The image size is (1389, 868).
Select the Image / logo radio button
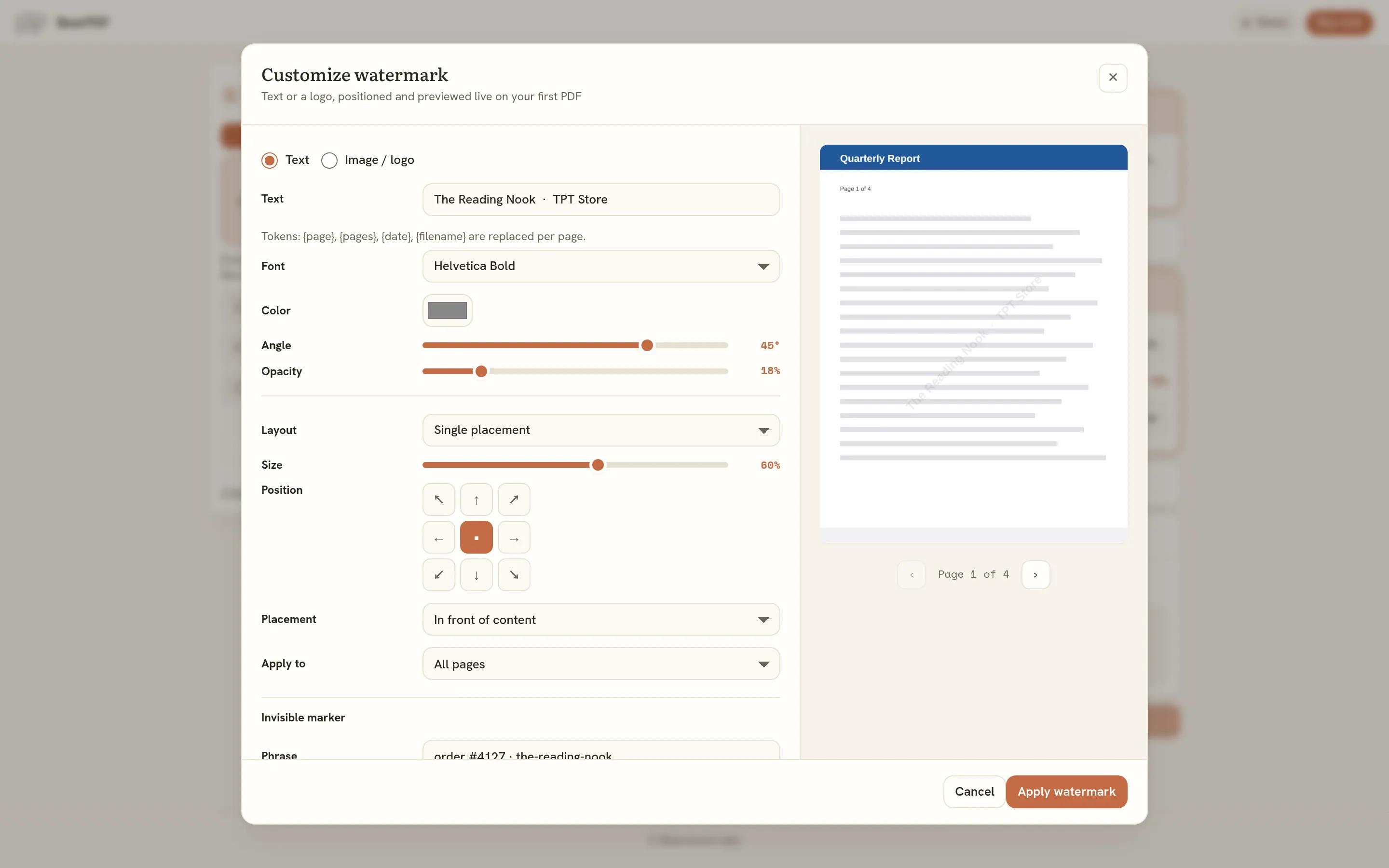329,160
